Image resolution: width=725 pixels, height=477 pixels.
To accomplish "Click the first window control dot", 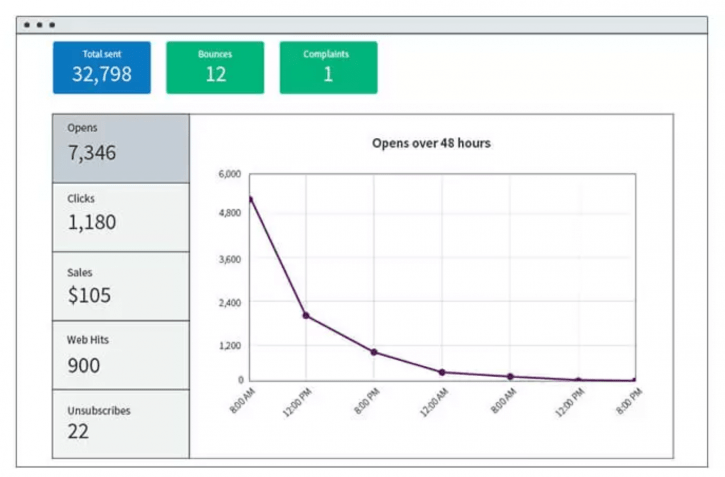I will [27, 24].
